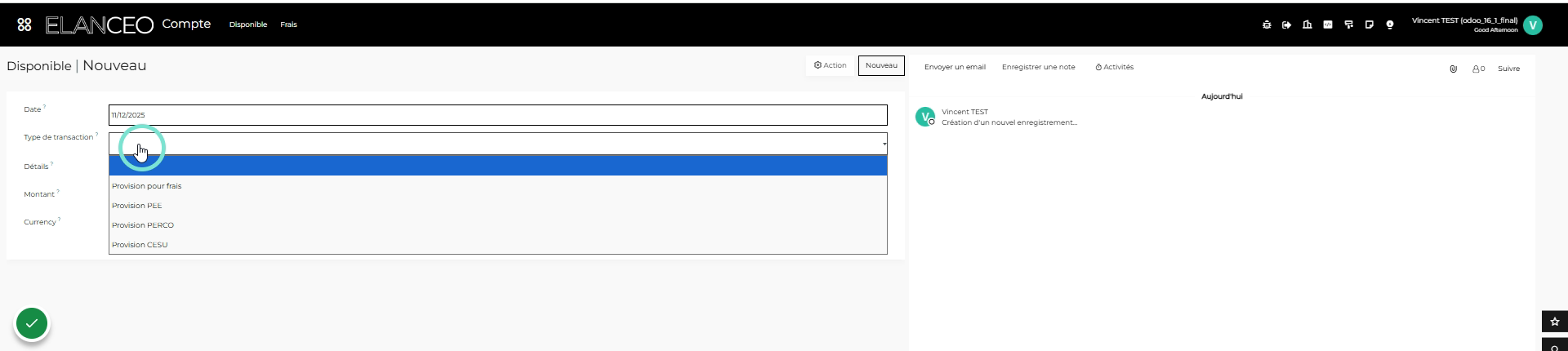This screenshot has width=1568, height=351.
Task: Click the Type de transaction combo box
Action: point(498,144)
